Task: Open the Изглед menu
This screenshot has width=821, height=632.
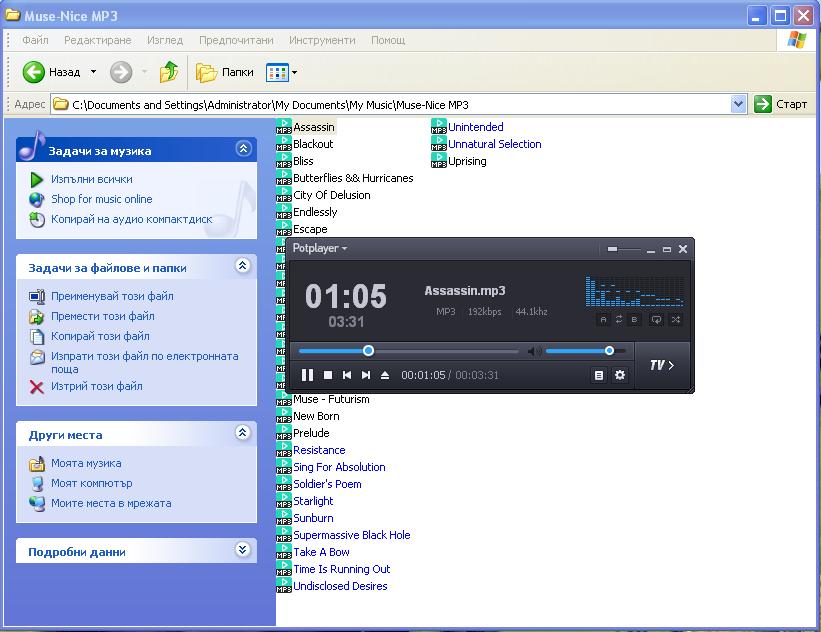Action: [x=165, y=40]
